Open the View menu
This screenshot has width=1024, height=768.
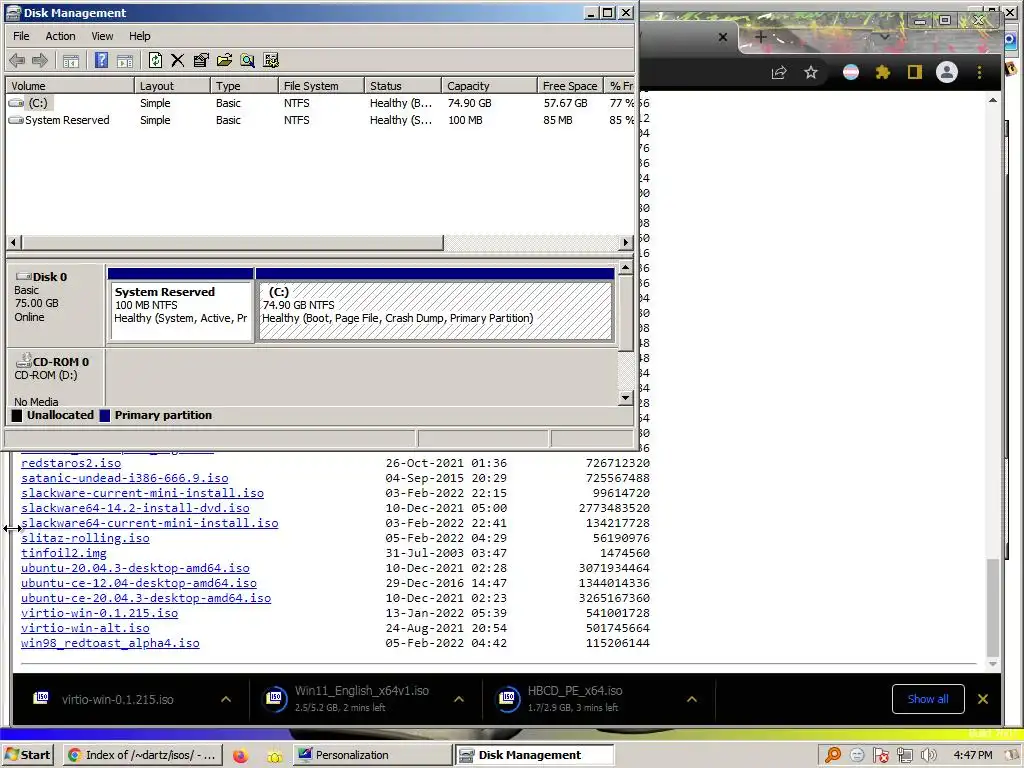click(102, 37)
